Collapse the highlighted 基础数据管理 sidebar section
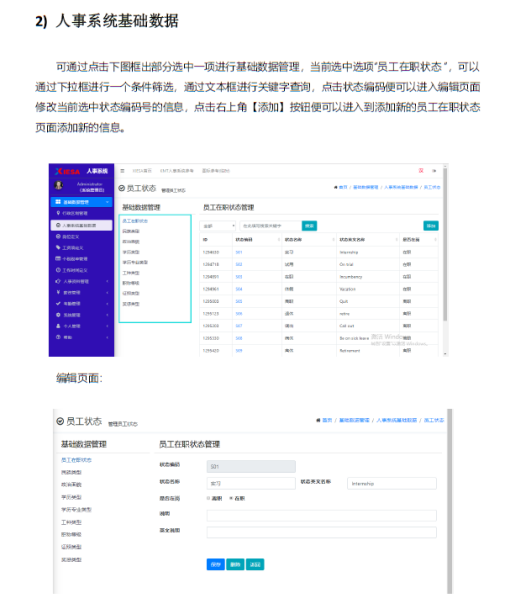513x598 pixels. click(81, 202)
